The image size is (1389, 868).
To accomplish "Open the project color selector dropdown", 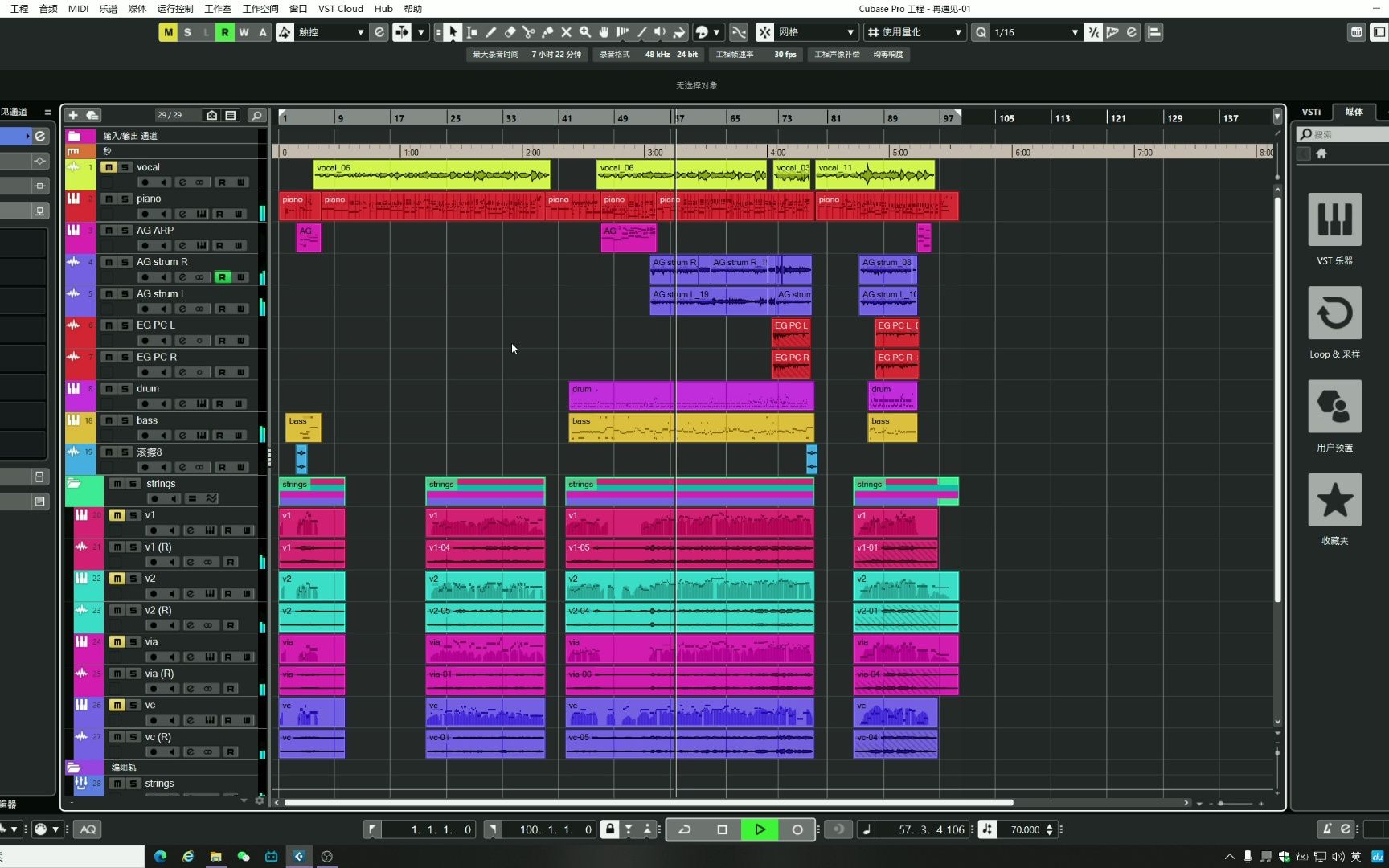I will click(707, 32).
